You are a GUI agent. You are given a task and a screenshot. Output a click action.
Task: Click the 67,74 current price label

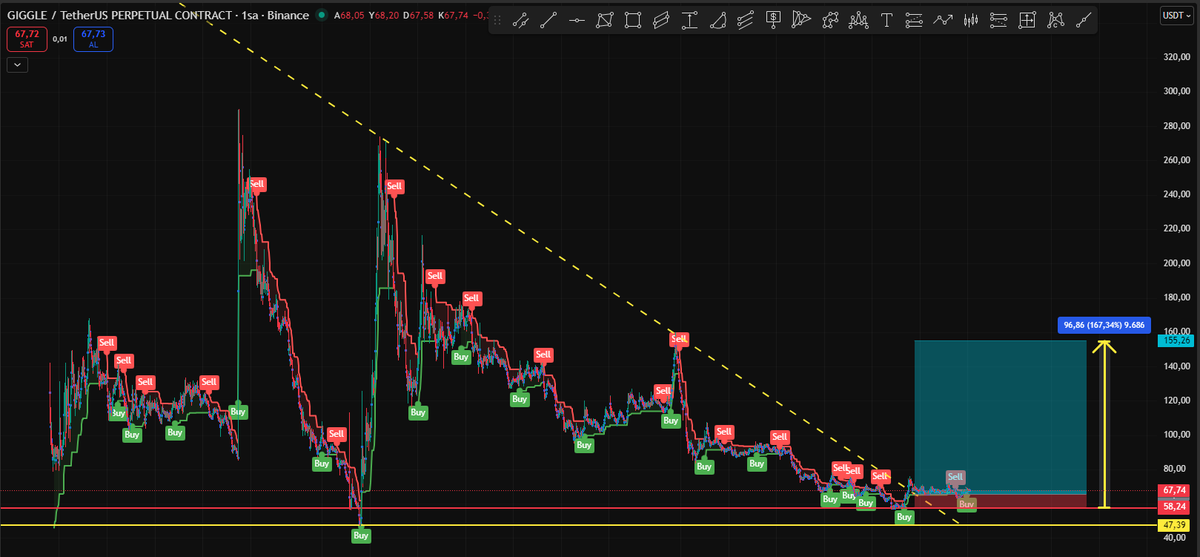1175,490
